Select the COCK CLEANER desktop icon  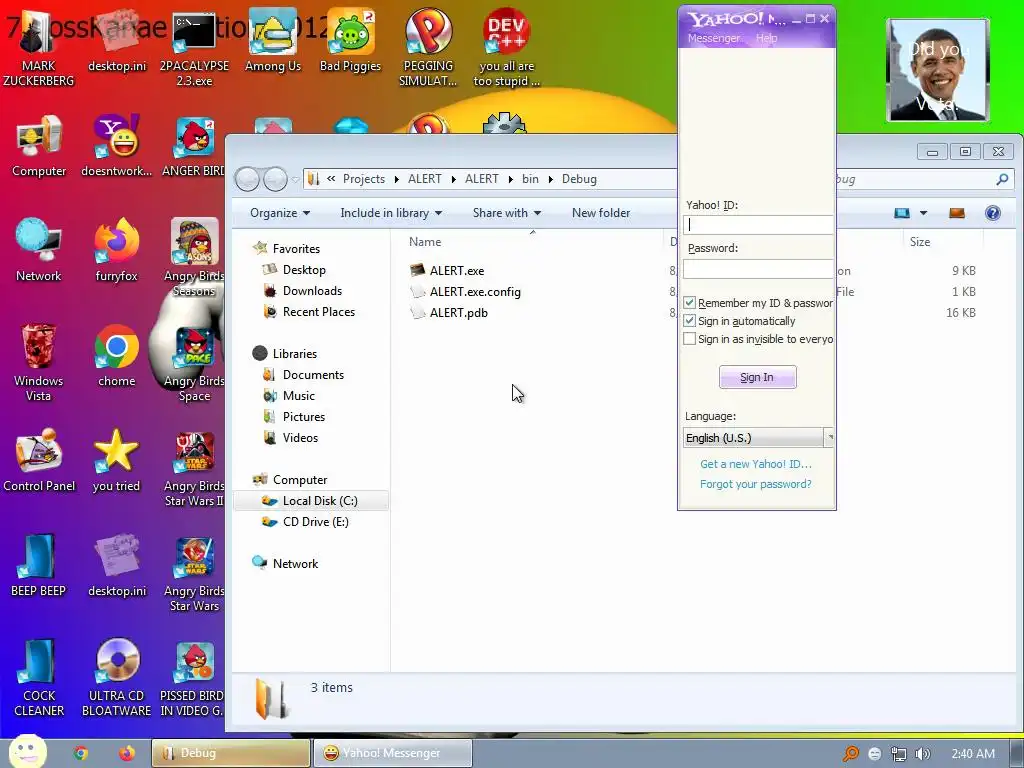coord(39,678)
